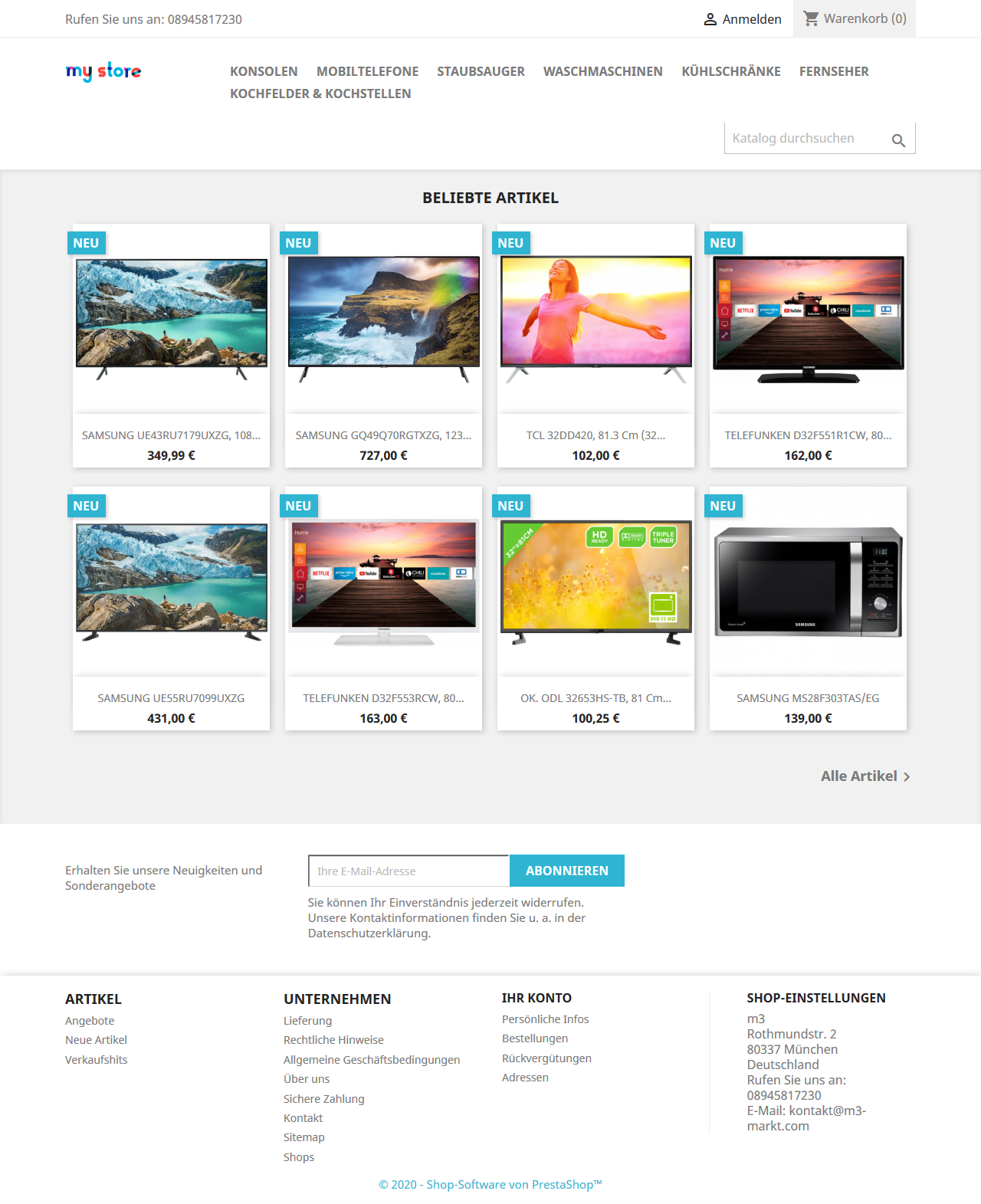Open OK. ODL 32653HS-TB TV image
The image size is (981, 1204).
click(595, 582)
